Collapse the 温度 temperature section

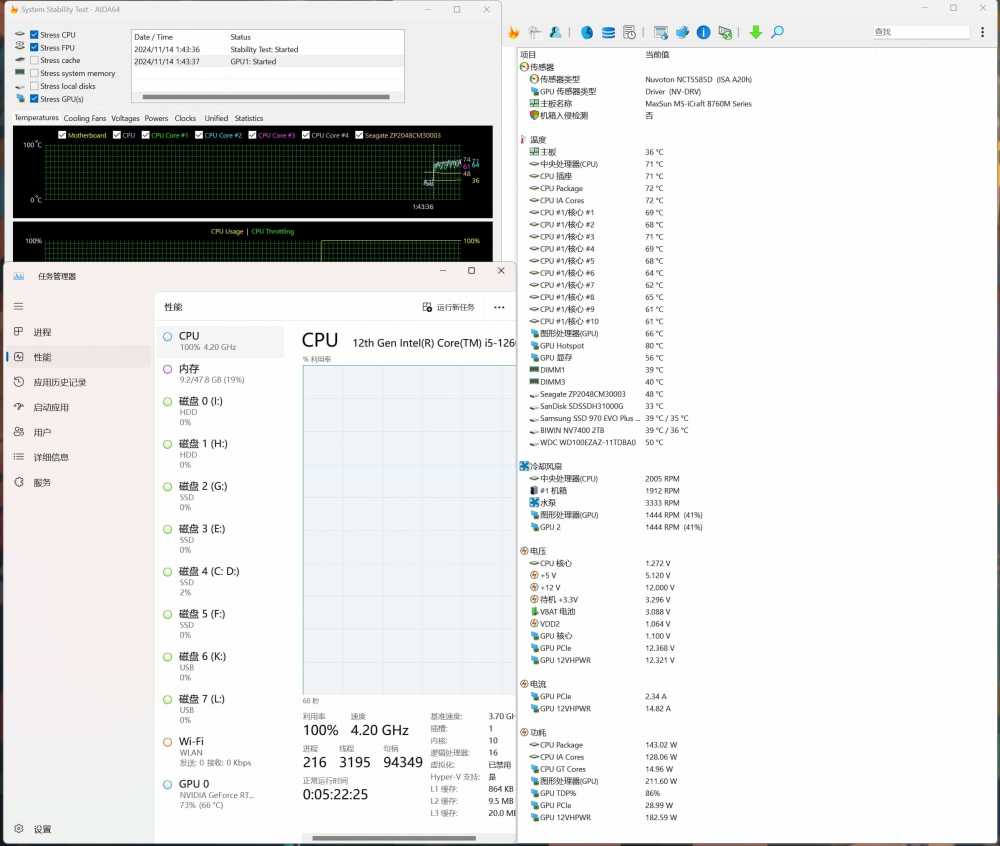[539, 140]
